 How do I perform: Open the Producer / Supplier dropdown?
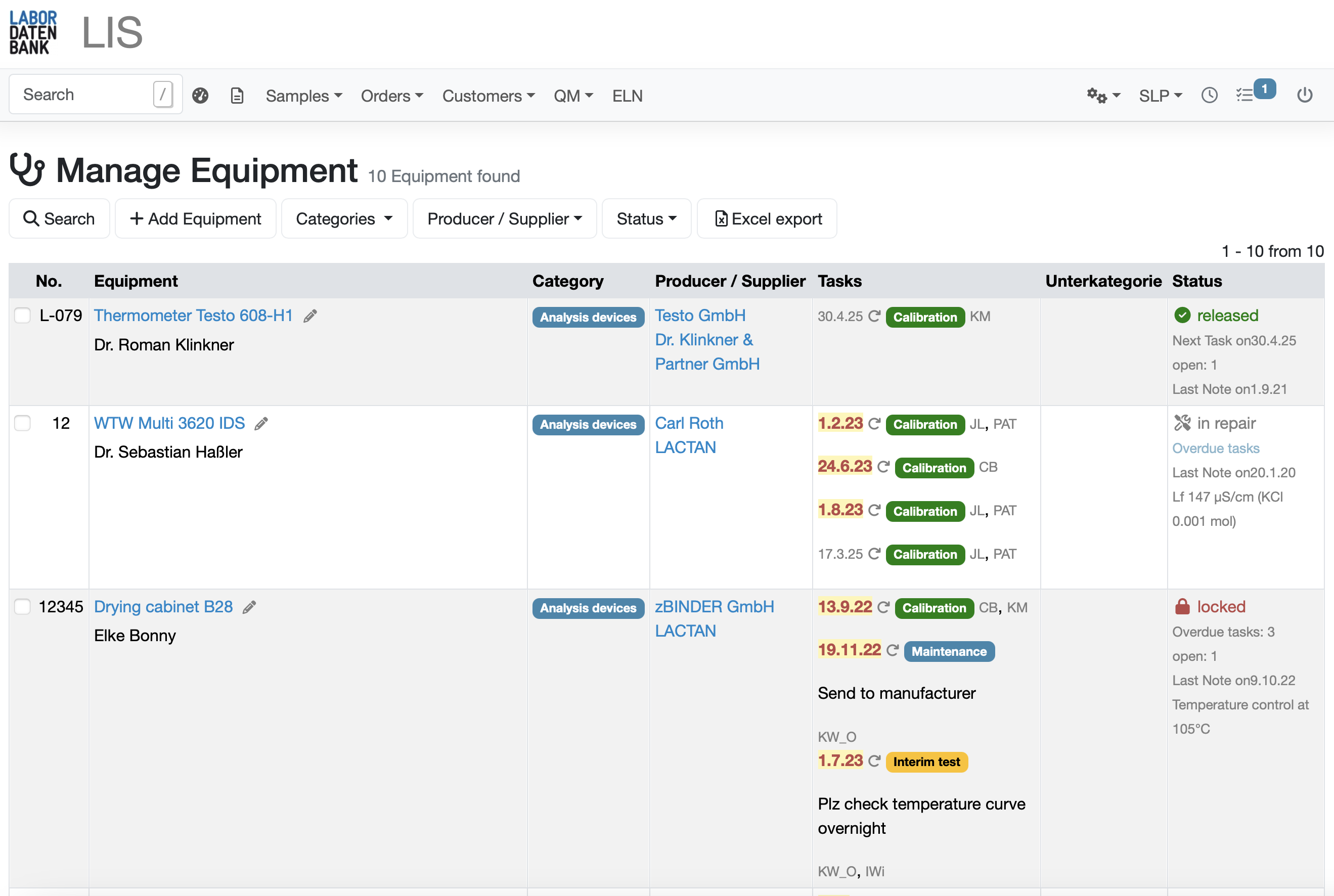505,219
